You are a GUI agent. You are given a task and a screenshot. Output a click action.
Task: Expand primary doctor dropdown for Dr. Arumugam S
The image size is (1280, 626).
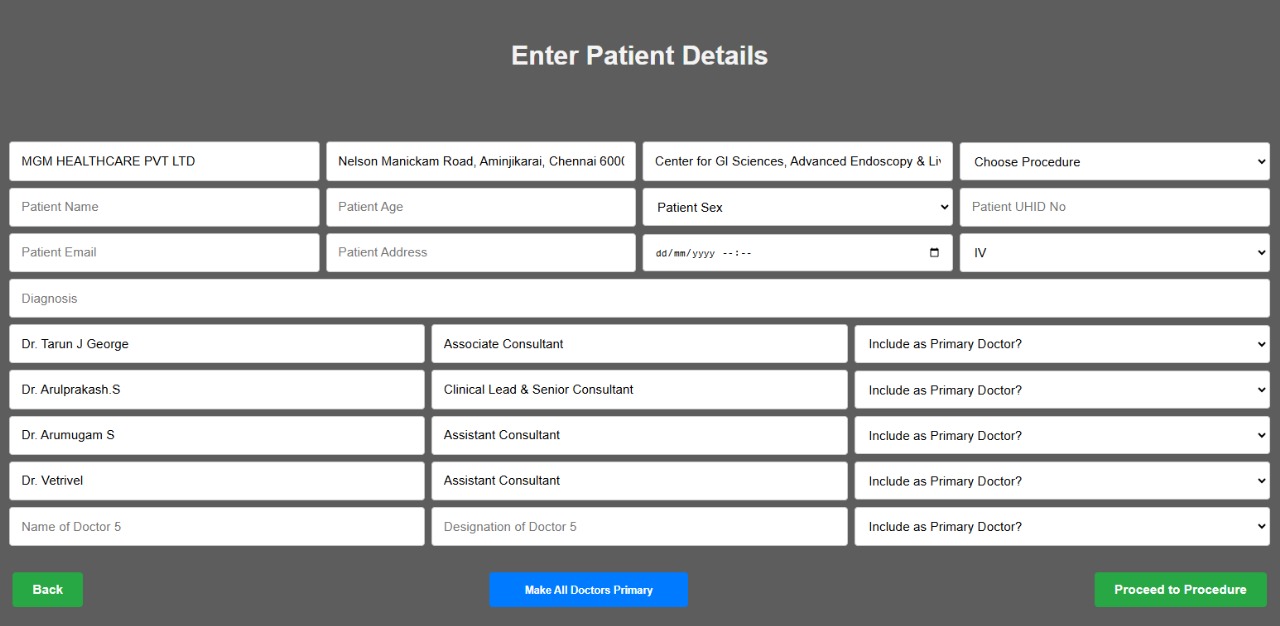(1062, 435)
